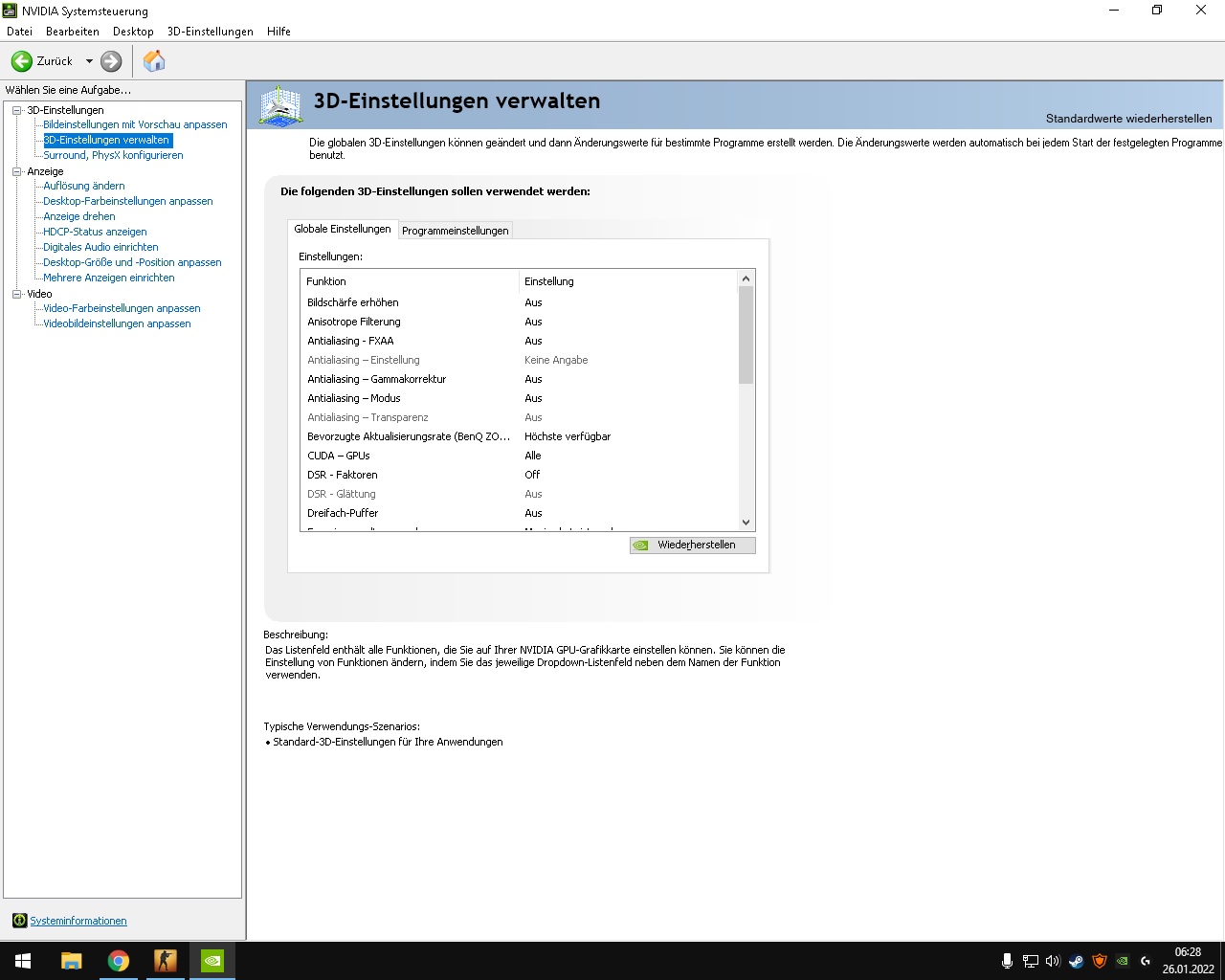Collapse the Video tree node

click(x=16, y=294)
